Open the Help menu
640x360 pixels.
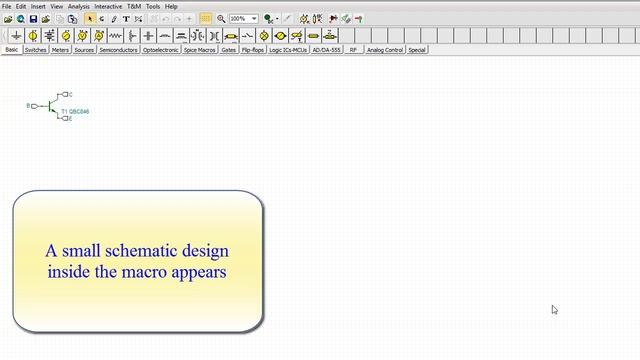click(x=171, y=7)
